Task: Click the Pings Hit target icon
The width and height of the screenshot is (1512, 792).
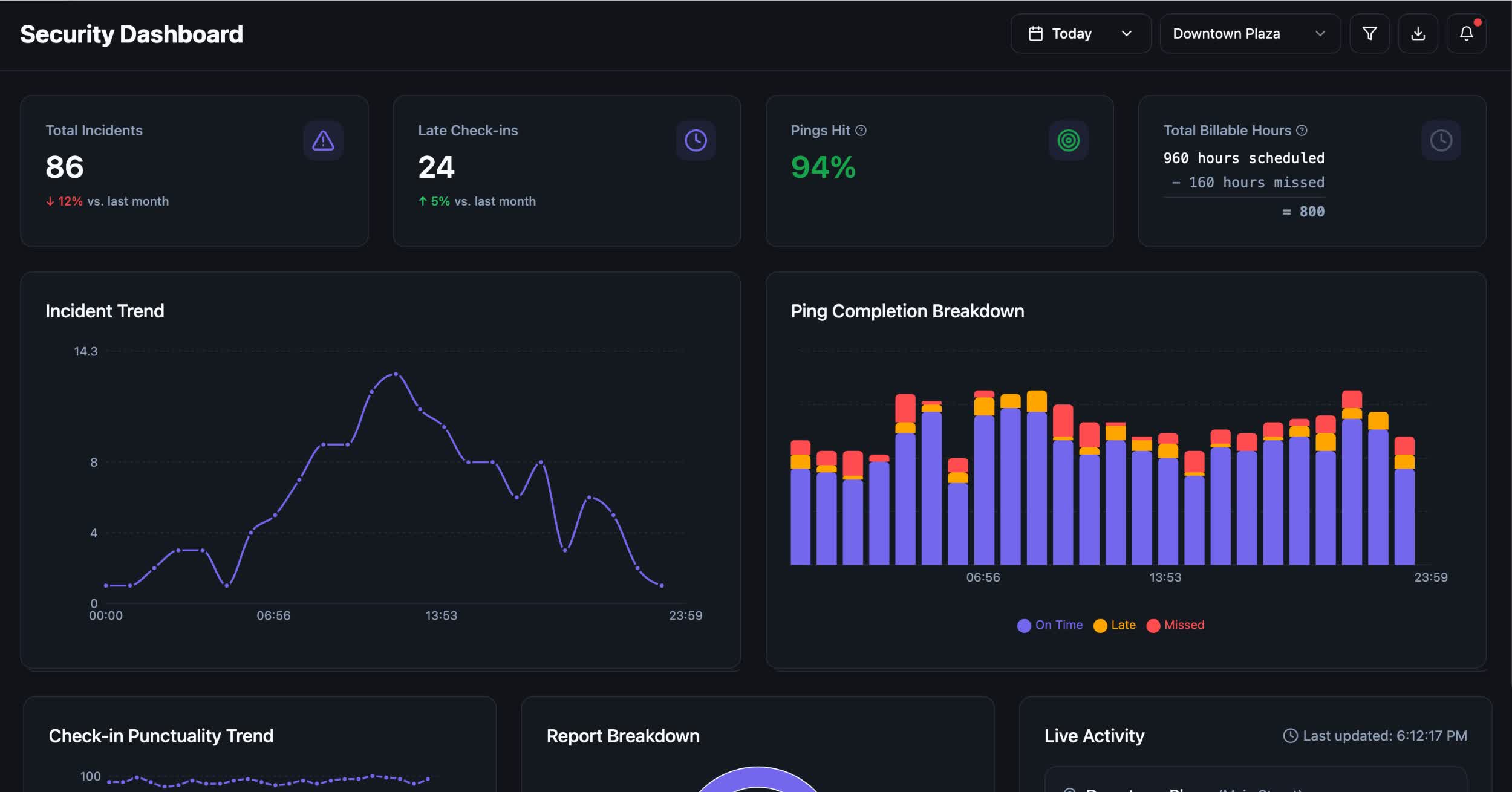Action: point(1068,140)
